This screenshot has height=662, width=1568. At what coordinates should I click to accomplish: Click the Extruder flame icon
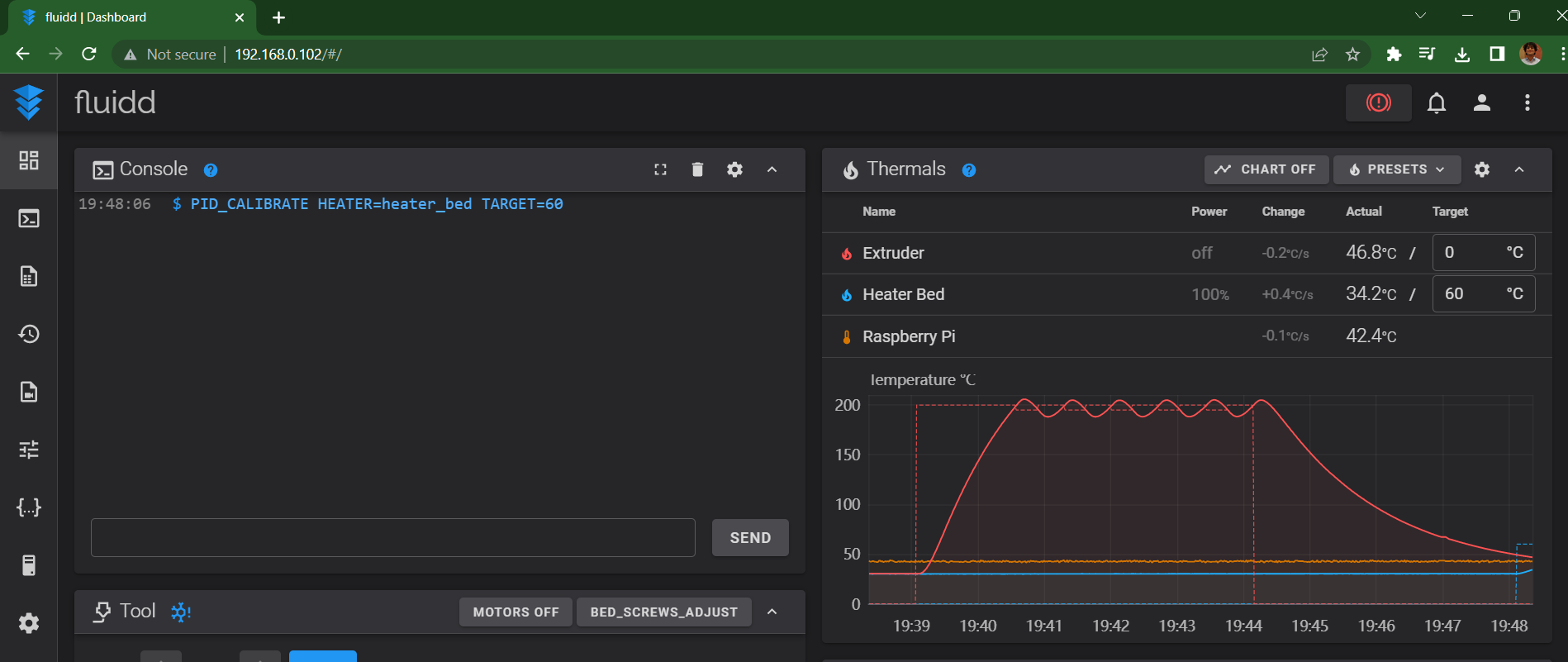pyautogui.click(x=847, y=254)
